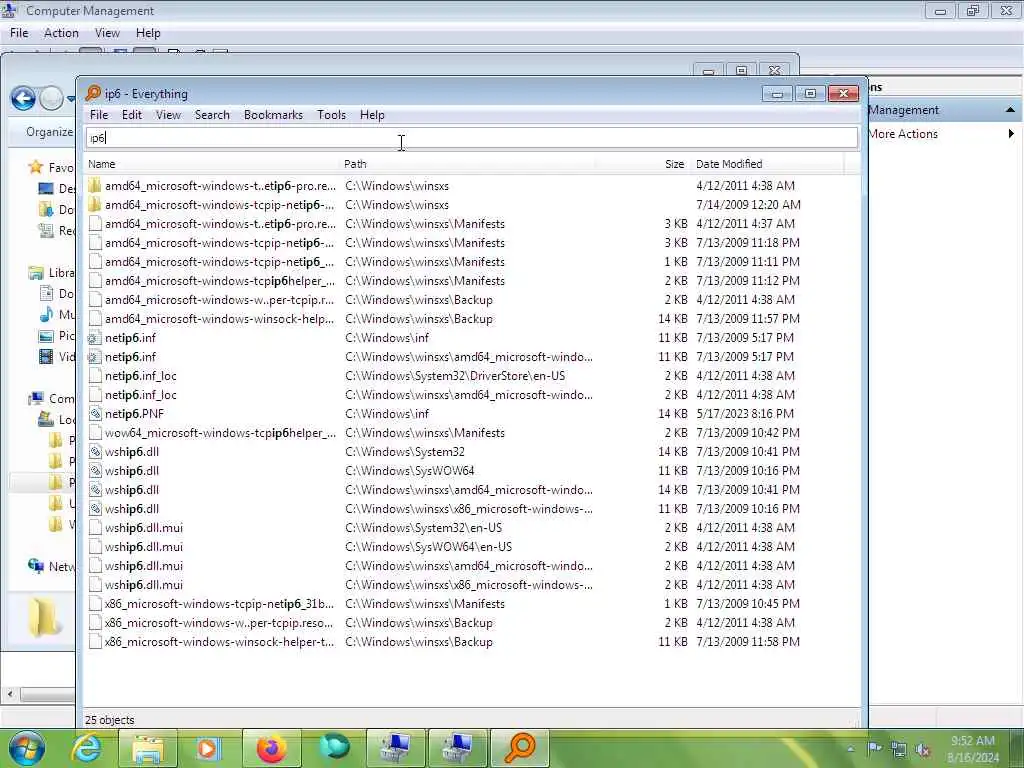Select netip6.inf icon in C:\Windows\inf row

pyautogui.click(x=95, y=338)
